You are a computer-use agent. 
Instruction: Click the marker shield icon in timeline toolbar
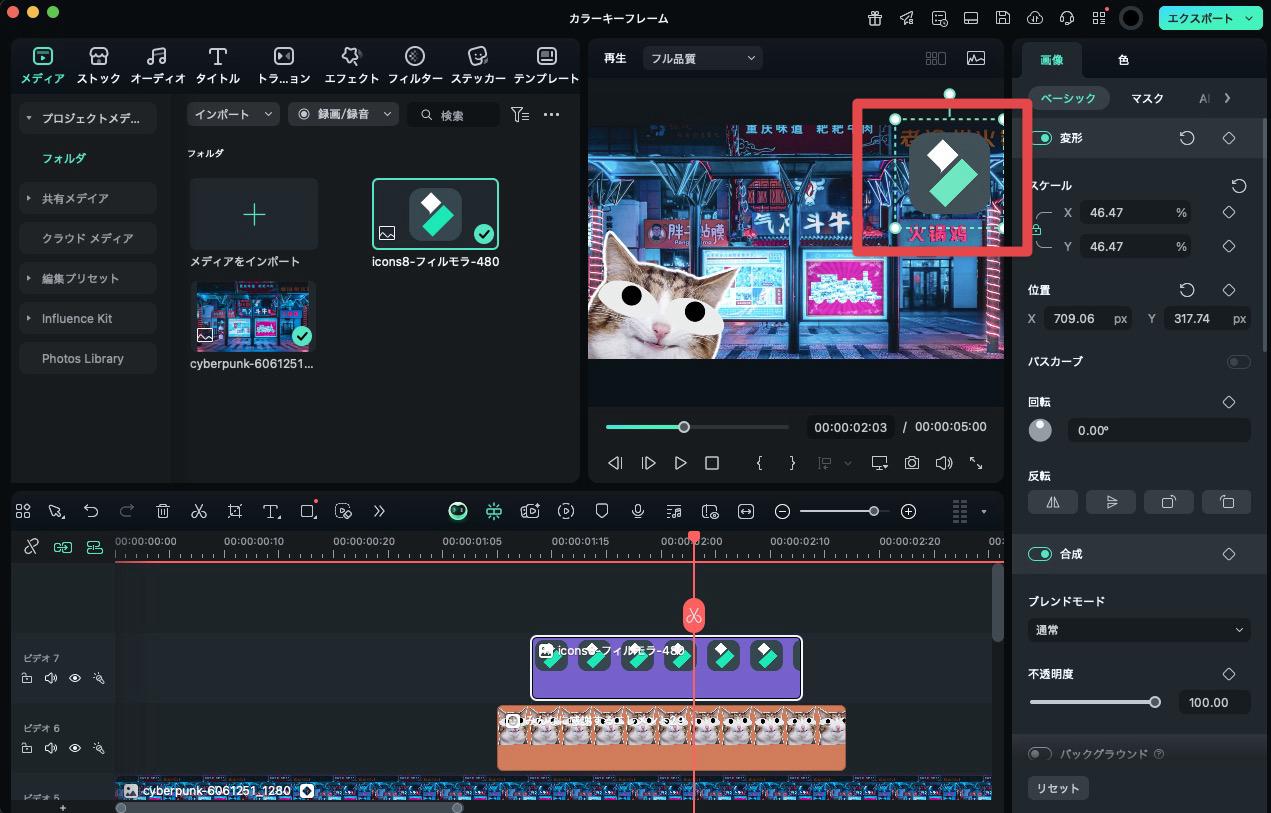tap(602, 511)
